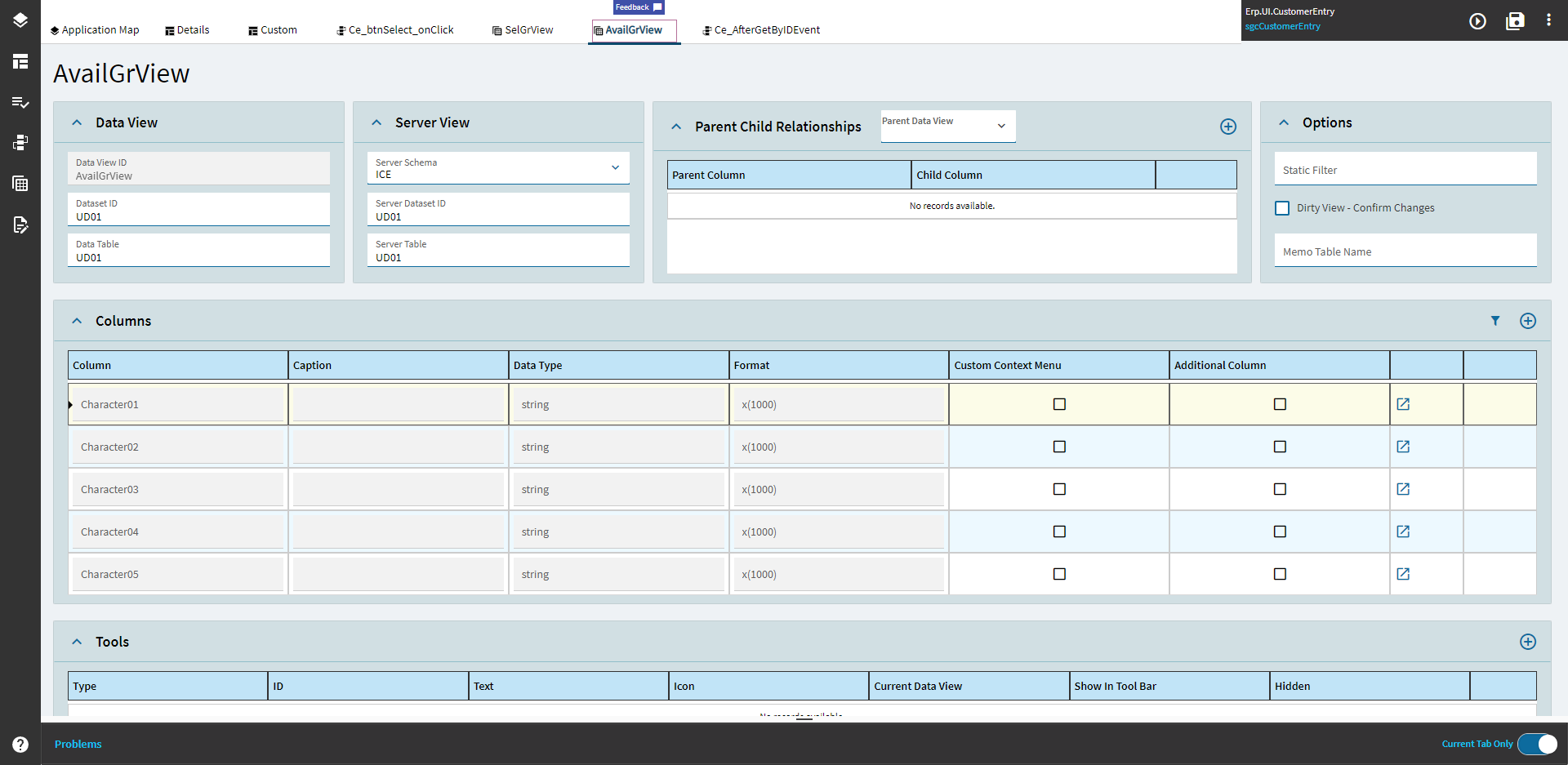Click the Preview play icon
This screenshot has height=765, width=1568.
pos(1477,21)
